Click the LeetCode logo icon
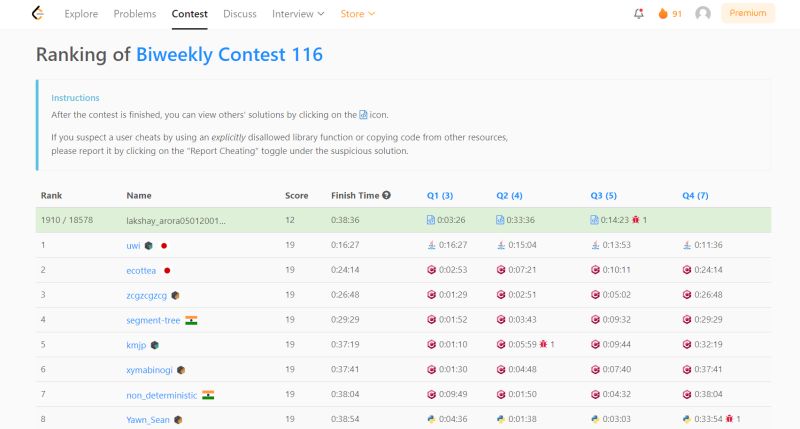Image resolution: width=800 pixels, height=429 pixels. click(38, 13)
